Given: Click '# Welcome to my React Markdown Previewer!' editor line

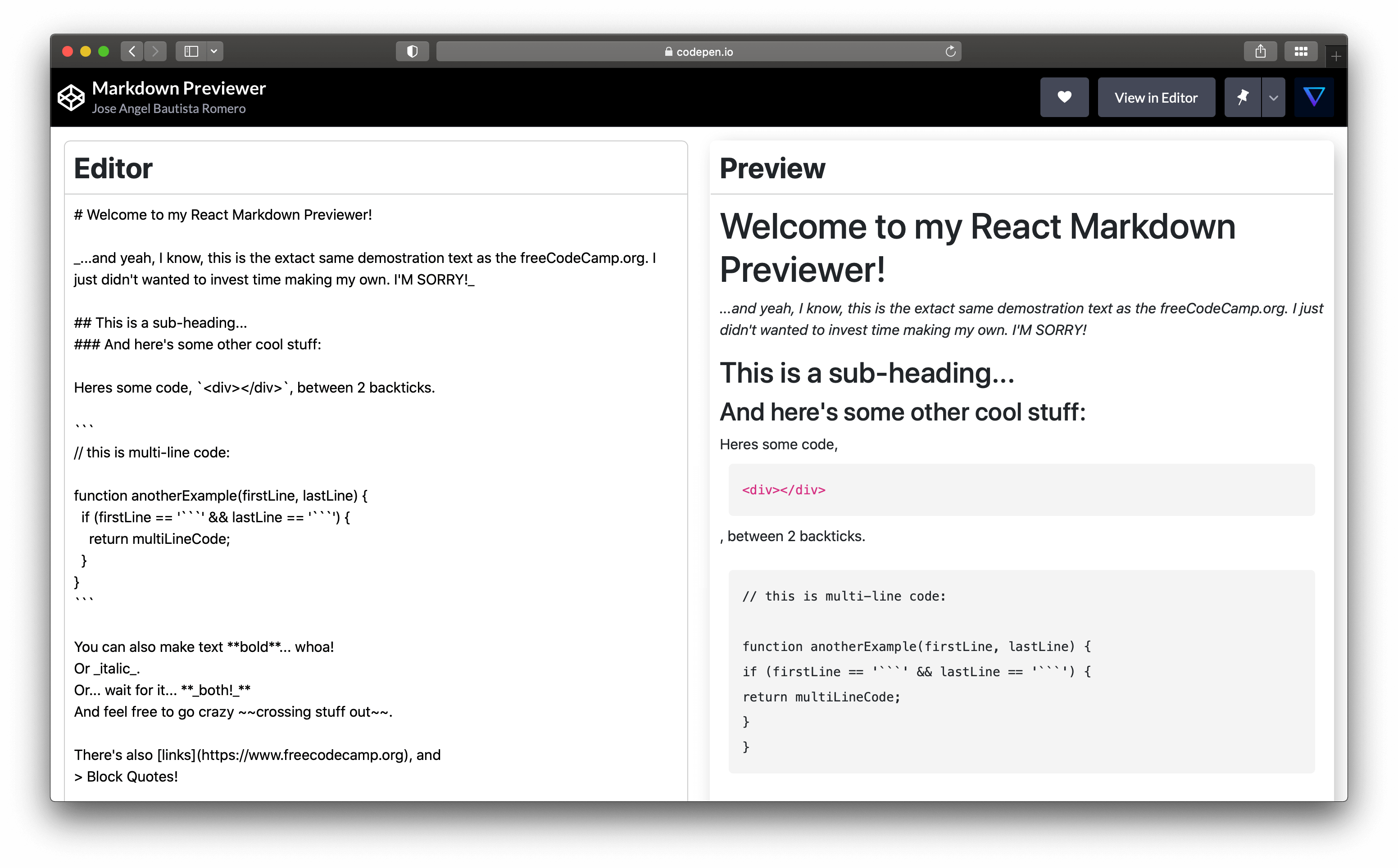Looking at the screenshot, I should coord(223,215).
